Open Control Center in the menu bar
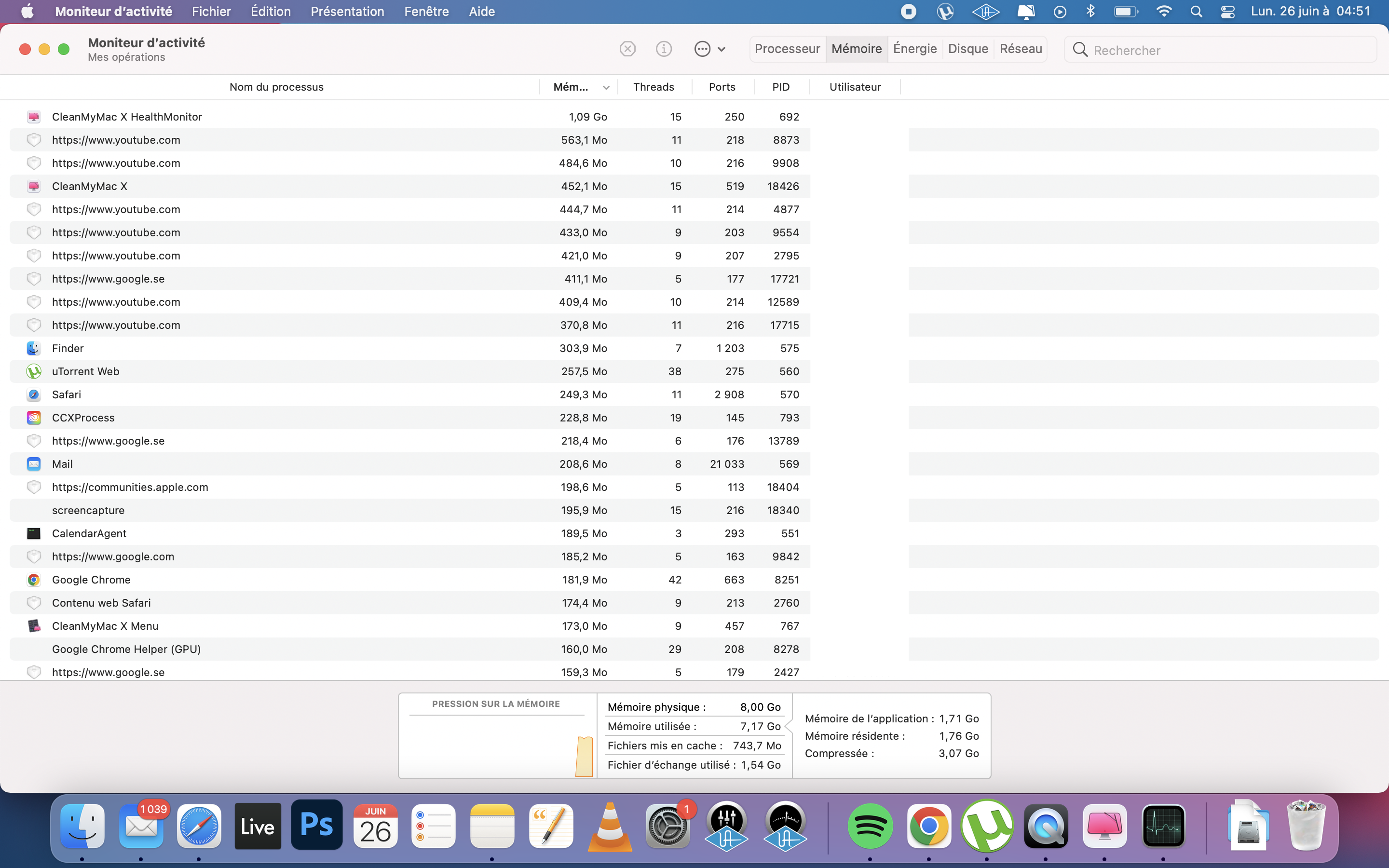The height and width of the screenshot is (868, 1389). [x=1227, y=12]
